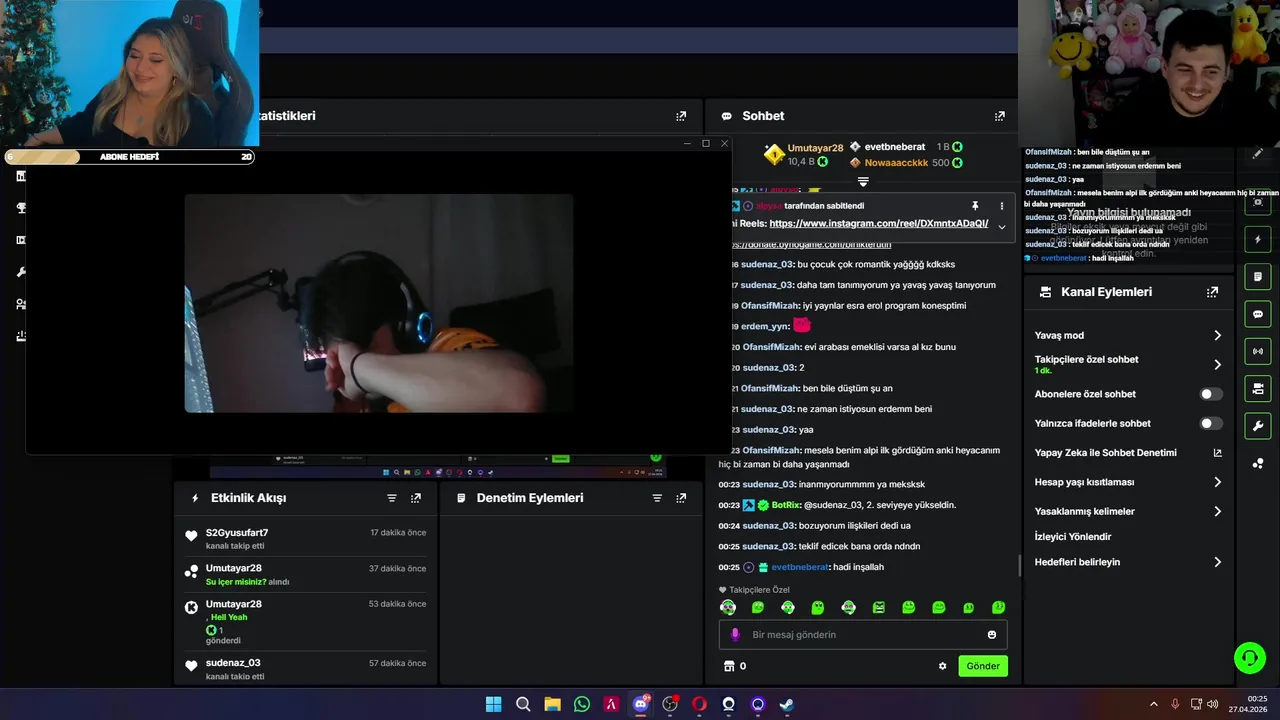Click the chat bubble icon in right sidebar
This screenshot has width=1280, height=720.
[x=1258, y=314]
